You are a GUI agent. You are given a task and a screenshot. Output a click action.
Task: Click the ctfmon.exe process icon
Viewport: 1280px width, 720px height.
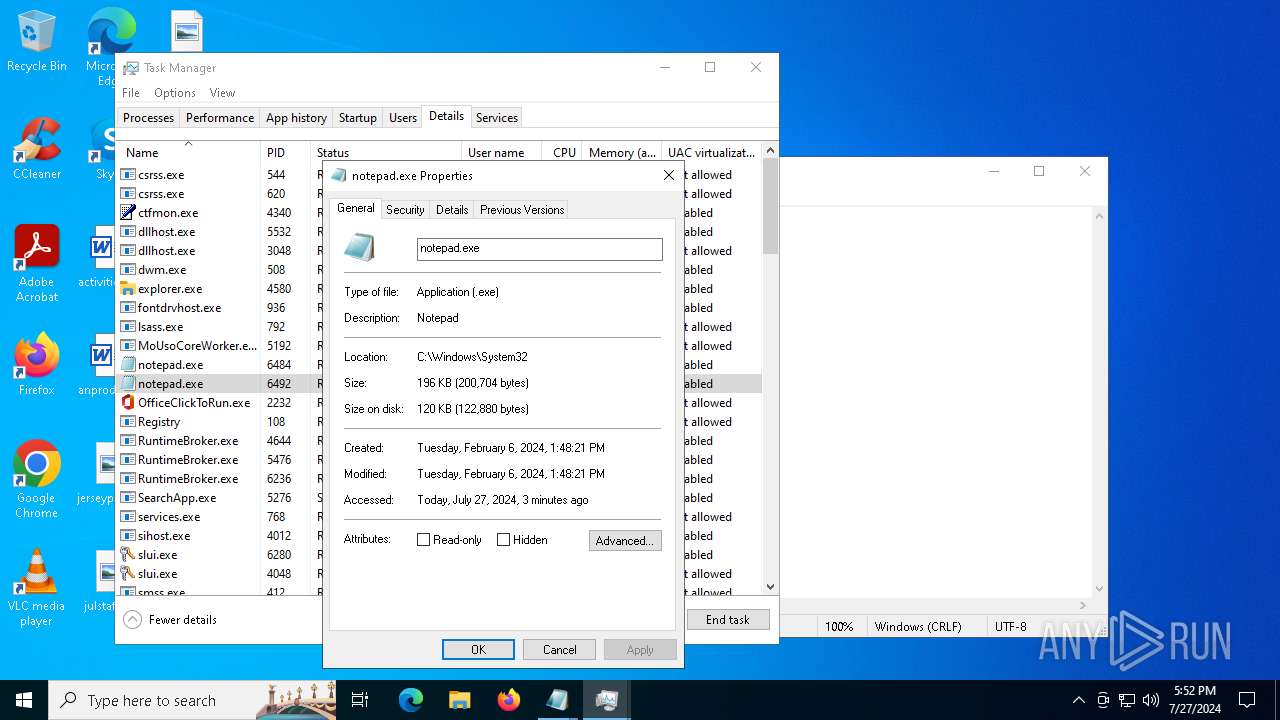pyautogui.click(x=128, y=212)
